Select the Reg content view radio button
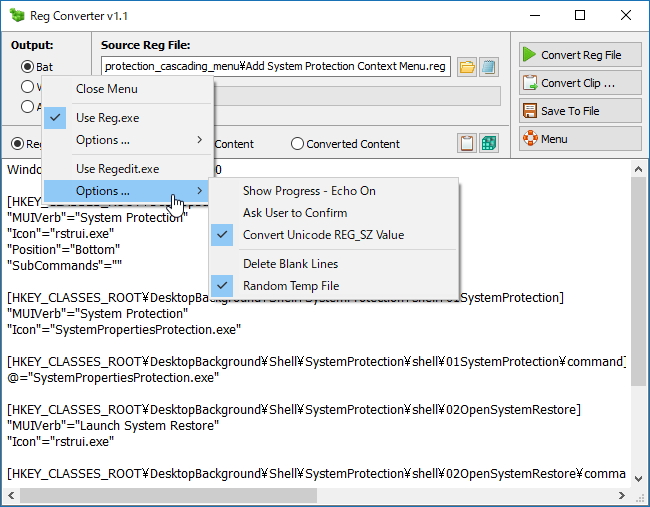650x507 pixels. click(17, 143)
